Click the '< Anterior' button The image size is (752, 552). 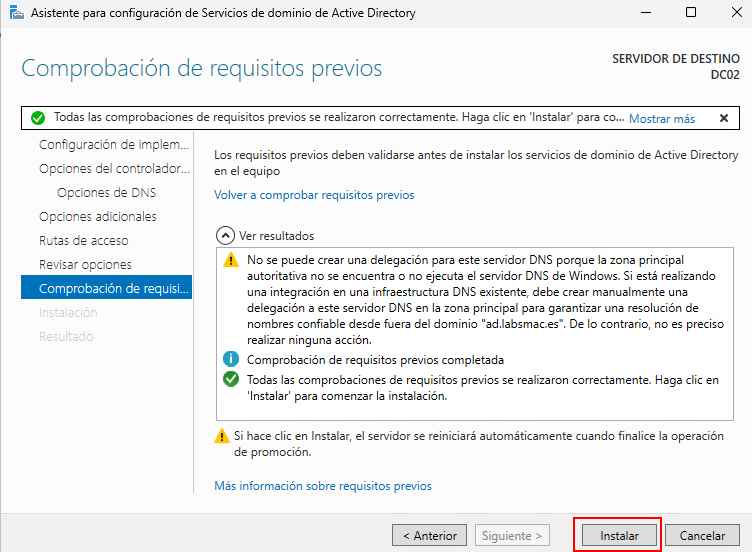[429, 535]
